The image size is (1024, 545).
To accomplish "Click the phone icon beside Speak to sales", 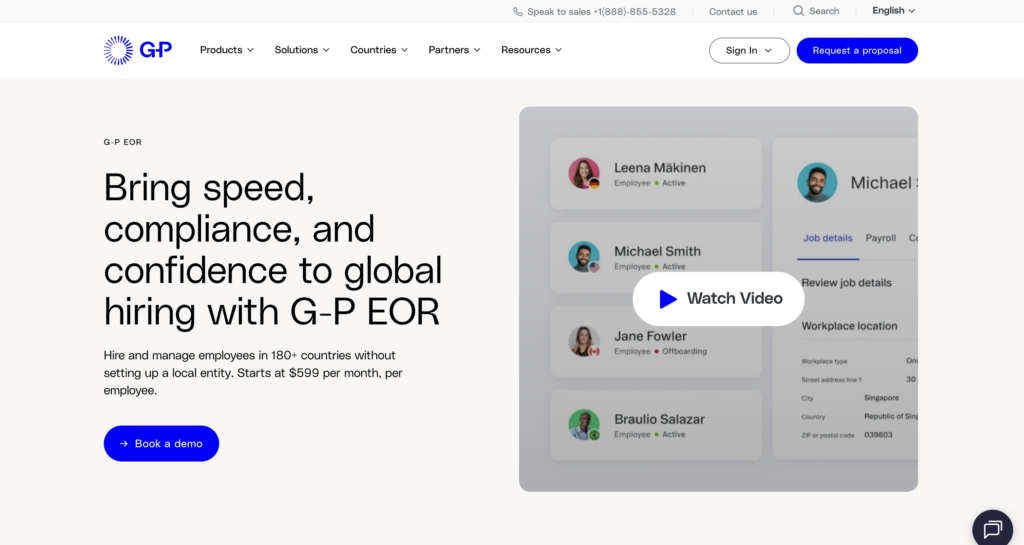I will click(518, 11).
